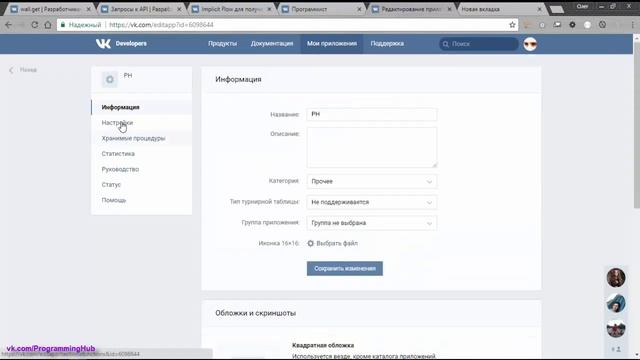640x360 pixels.
Task: Switch to the Запросы к API tab
Action: click(x=141, y=9)
